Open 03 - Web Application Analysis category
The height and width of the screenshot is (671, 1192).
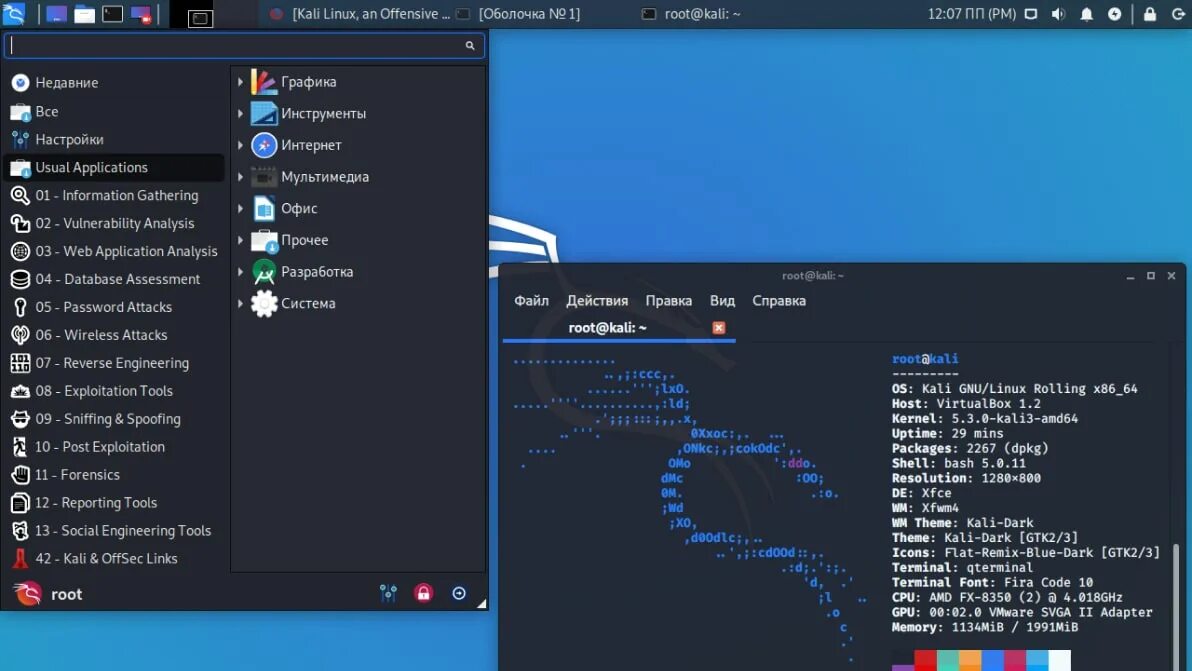click(x=114, y=251)
